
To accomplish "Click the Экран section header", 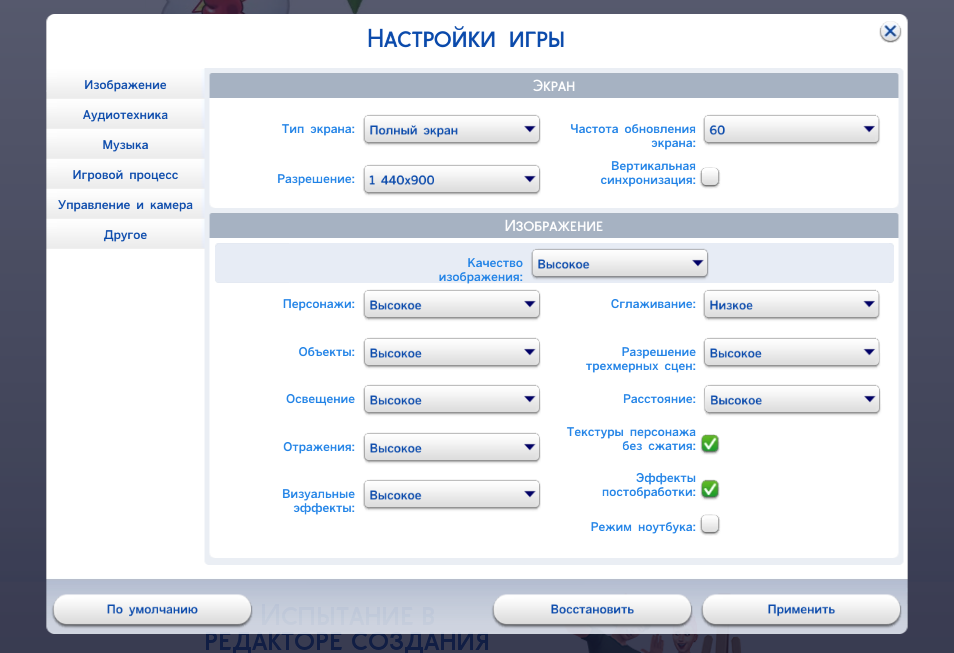I will pyautogui.click(x=554, y=86).
